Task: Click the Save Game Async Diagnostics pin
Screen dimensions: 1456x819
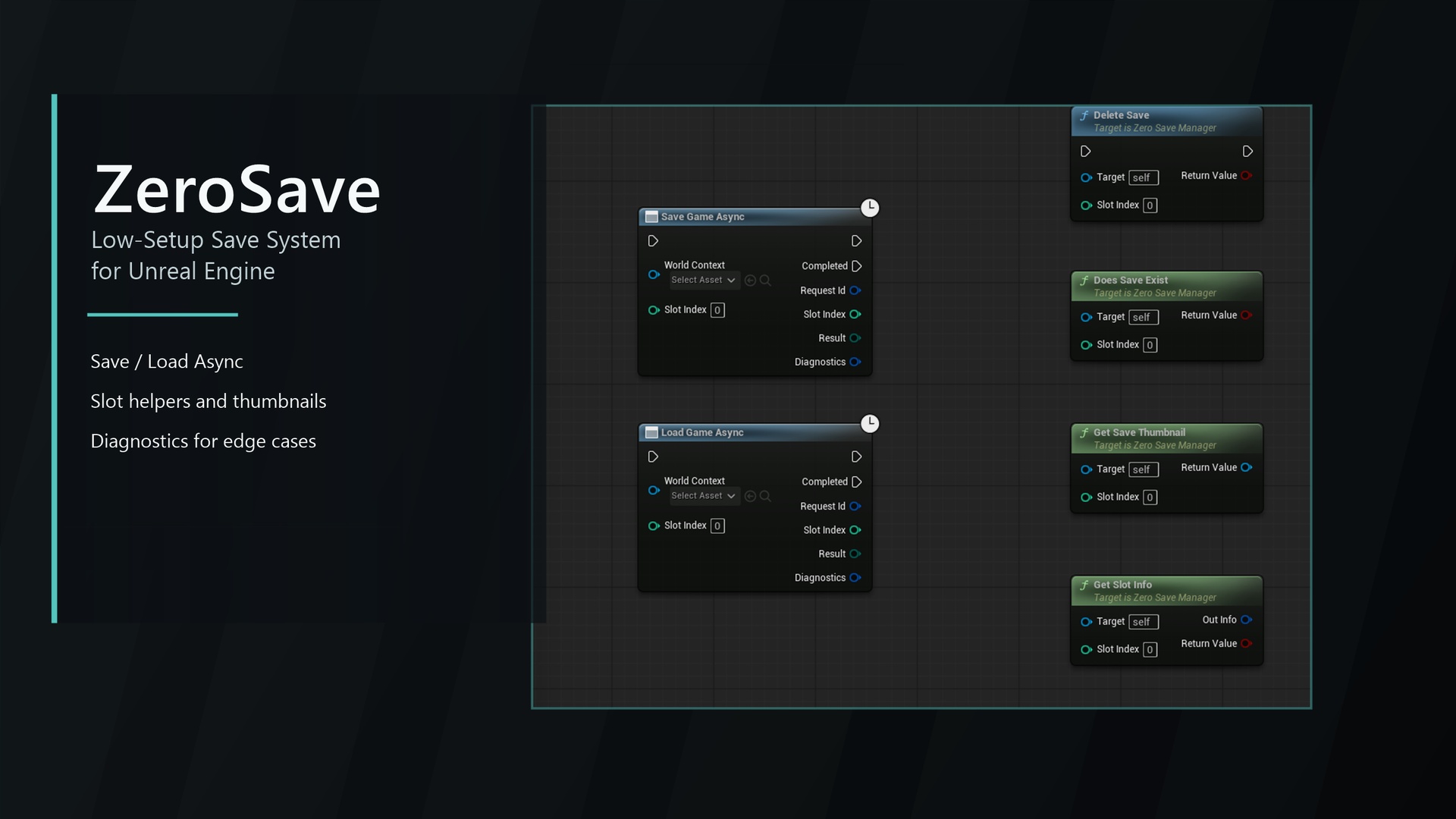Action: [855, 362]
